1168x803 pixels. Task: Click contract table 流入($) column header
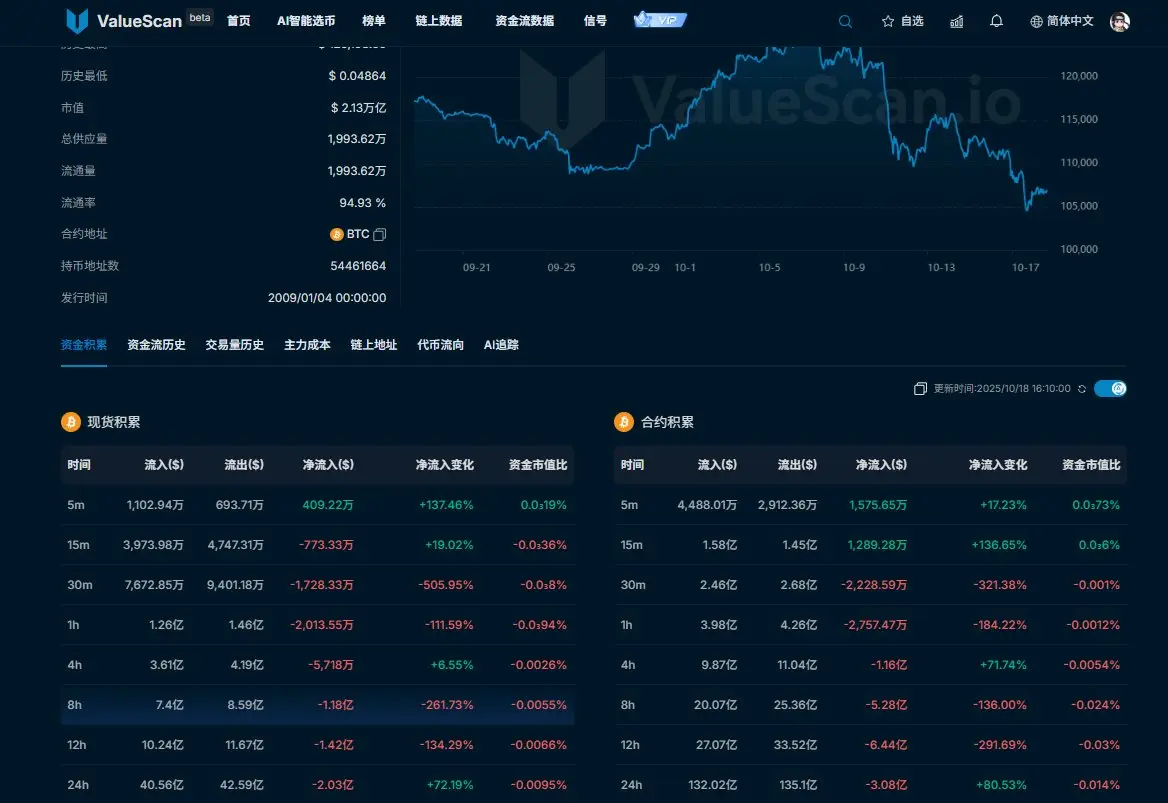717,465
